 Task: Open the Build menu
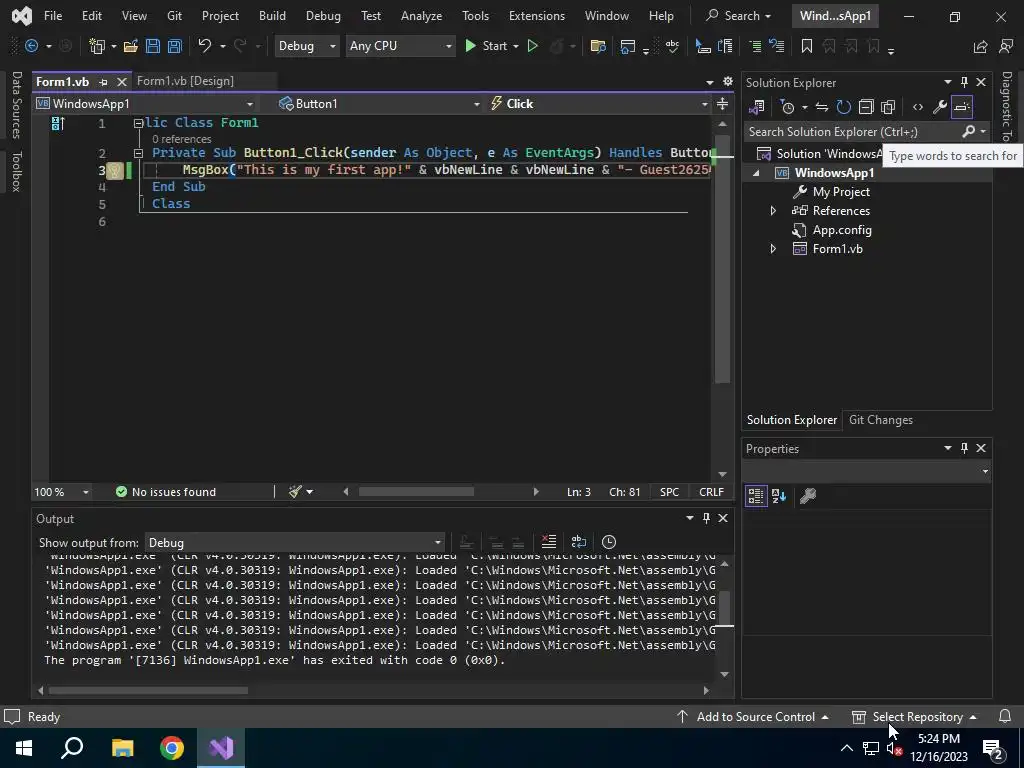coord(272,16)
